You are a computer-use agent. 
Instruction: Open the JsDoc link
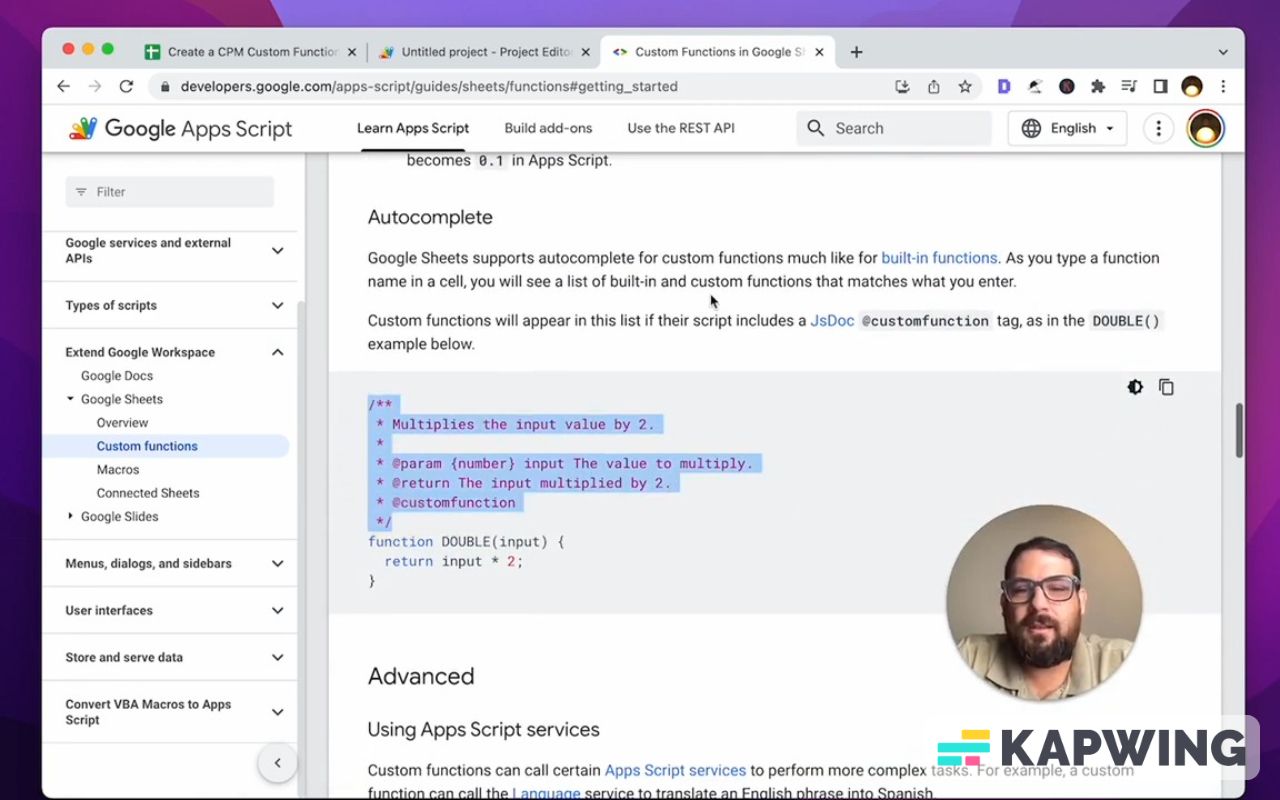832,321
